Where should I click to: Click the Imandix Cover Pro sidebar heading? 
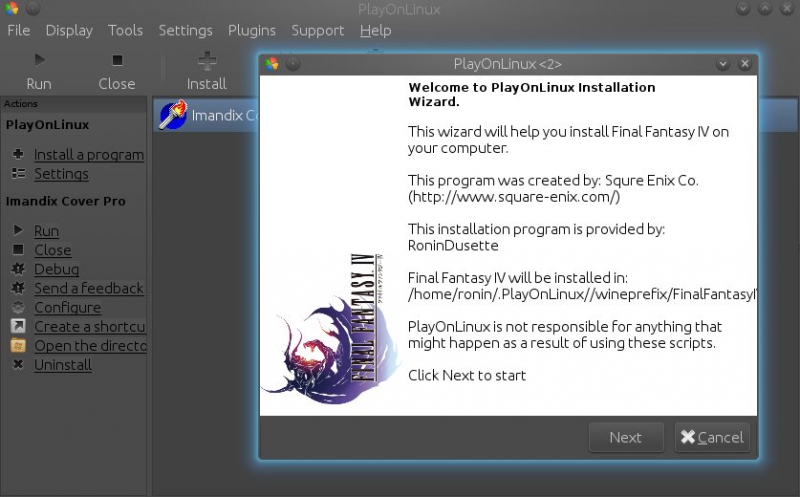click(65, 201)
